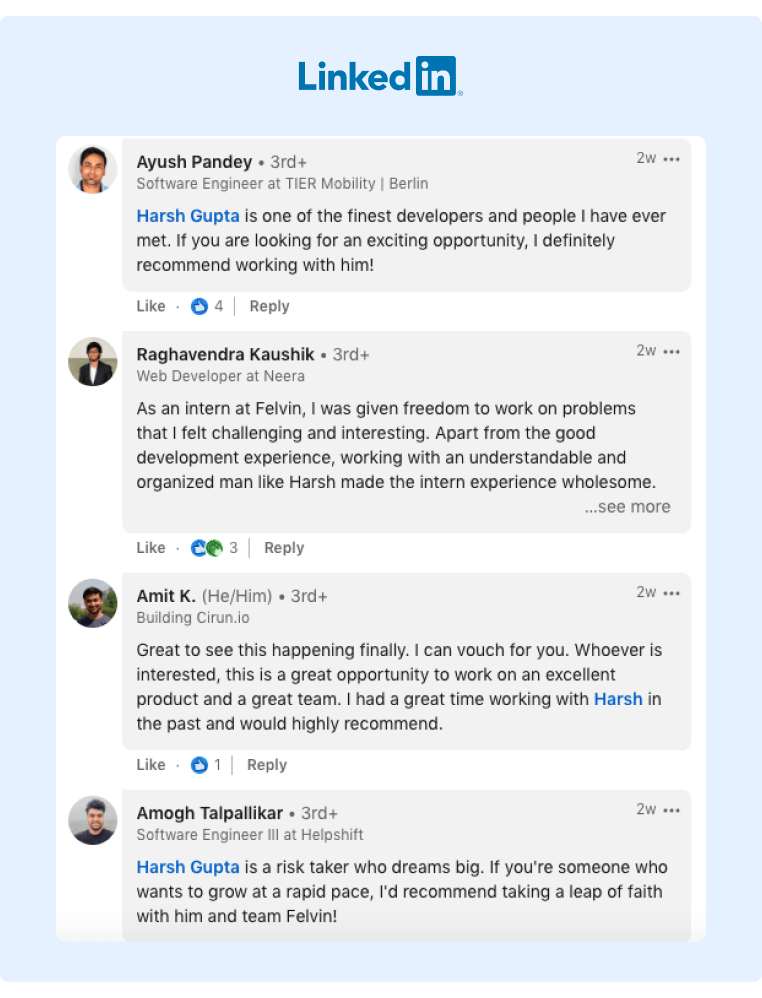Open the three-dot menu on Amogh Talpallikar's comment
The height and width of the screenshot is (998, 762).
(x=672, y=810)
